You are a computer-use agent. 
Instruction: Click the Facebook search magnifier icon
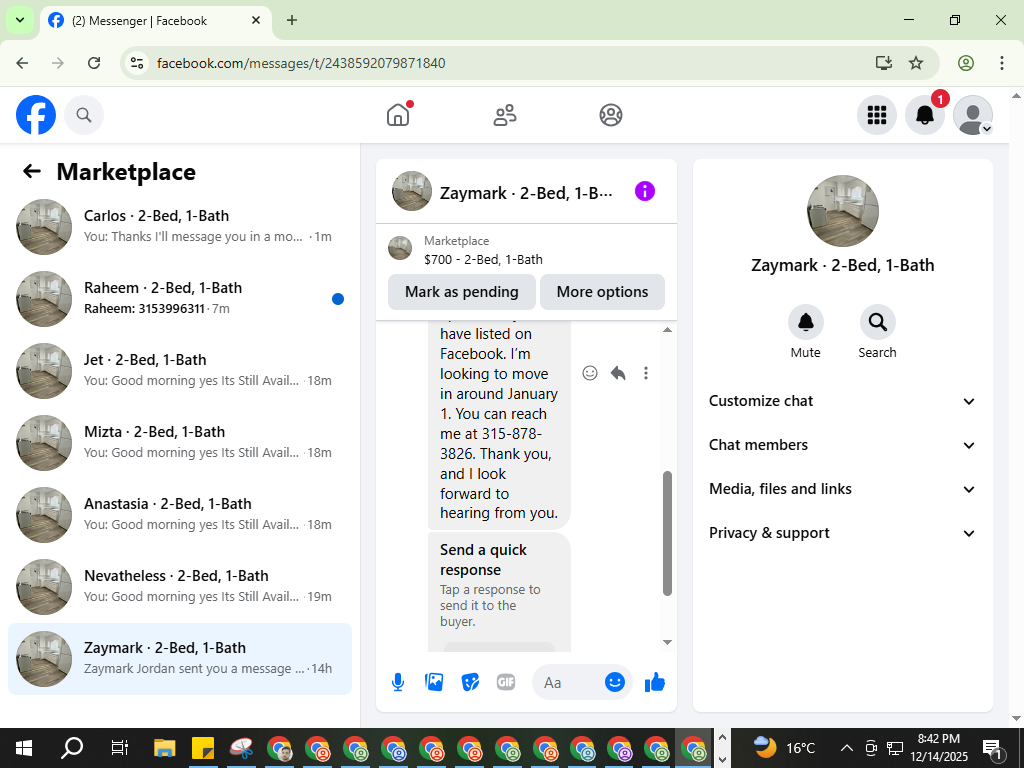point(84,115)
